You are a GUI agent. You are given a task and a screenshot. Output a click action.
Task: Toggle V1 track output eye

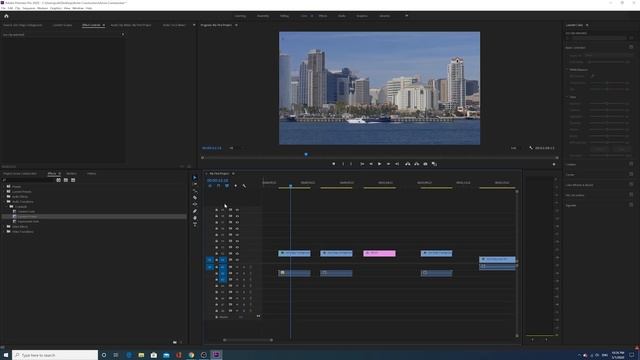point(237,260)
